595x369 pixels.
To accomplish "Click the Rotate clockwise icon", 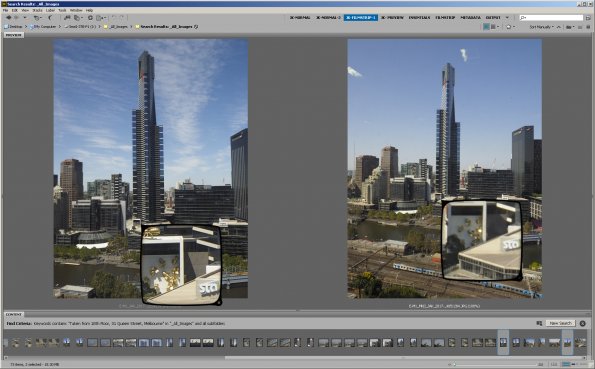I will 121,17.
